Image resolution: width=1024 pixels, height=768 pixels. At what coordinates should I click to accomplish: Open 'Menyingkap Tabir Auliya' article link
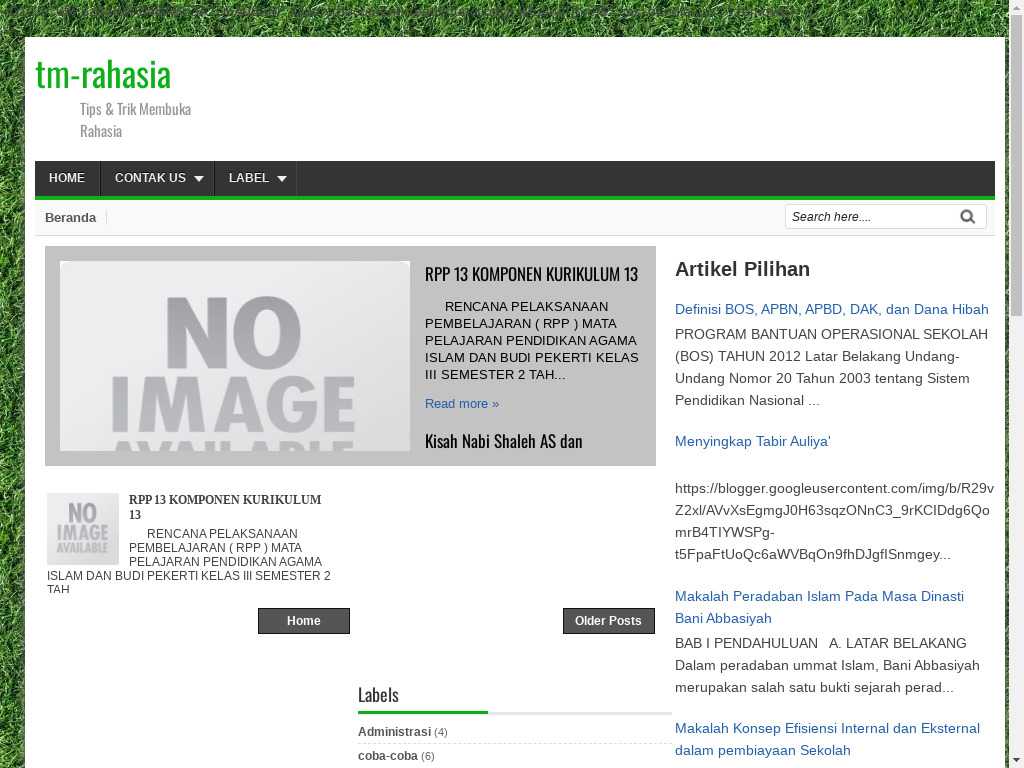coord(752,442)
